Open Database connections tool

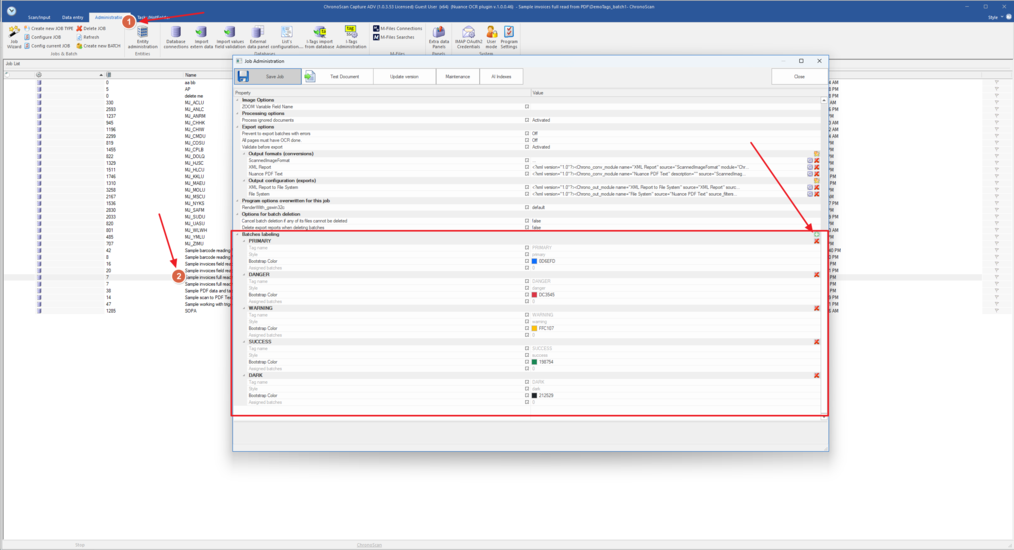coord(176,37)
